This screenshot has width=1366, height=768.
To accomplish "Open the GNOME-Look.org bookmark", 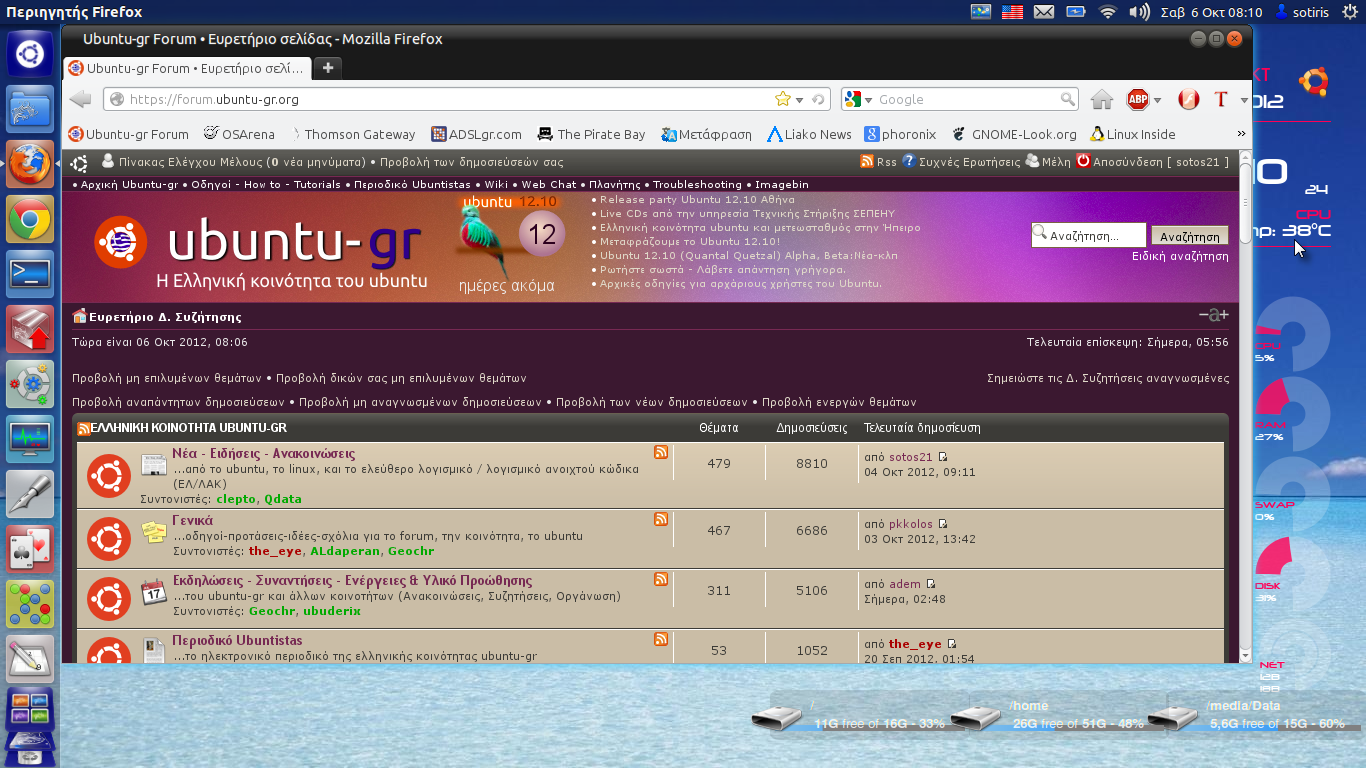I will tap(1014, 134).
